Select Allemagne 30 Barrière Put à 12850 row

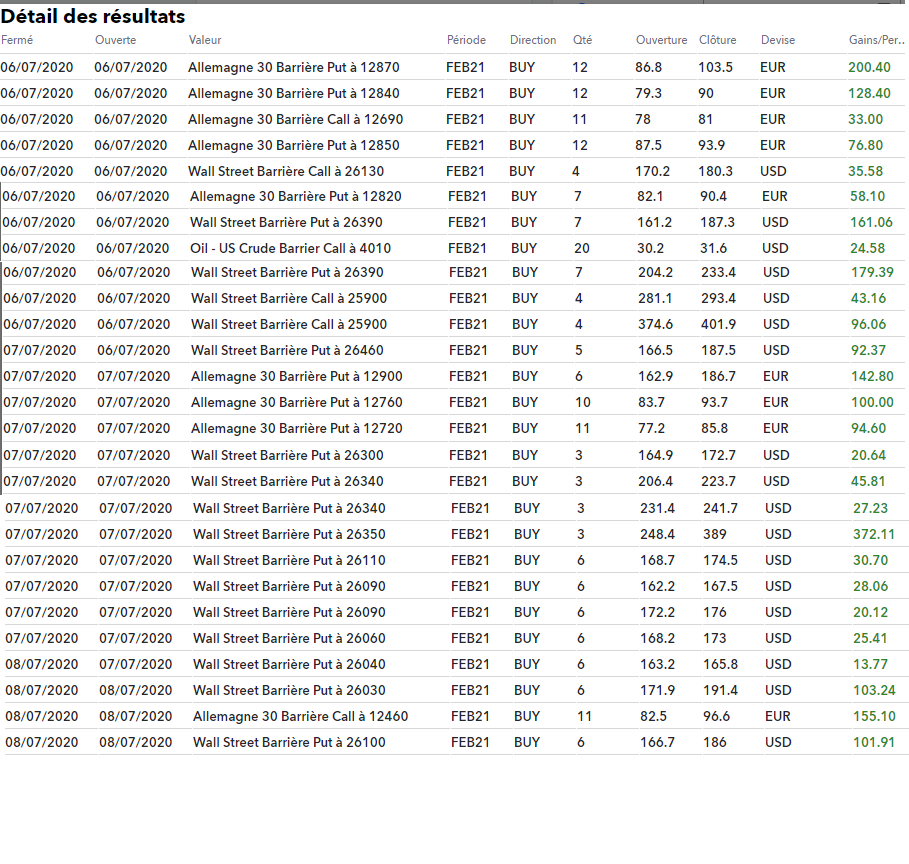[x=452, y=146]
